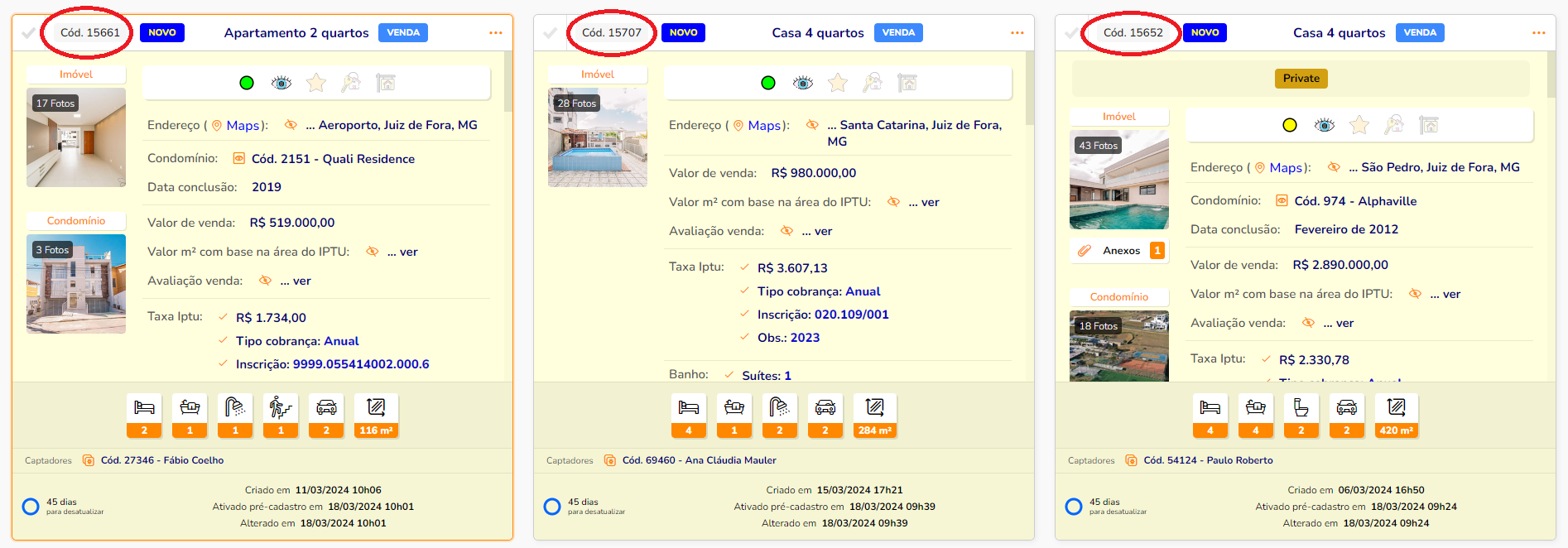This screenshot has width=1568, height=548.
Task: Click the condominium icon beside Cód. 974 Alphaville
Action: tap(1282, 201)
